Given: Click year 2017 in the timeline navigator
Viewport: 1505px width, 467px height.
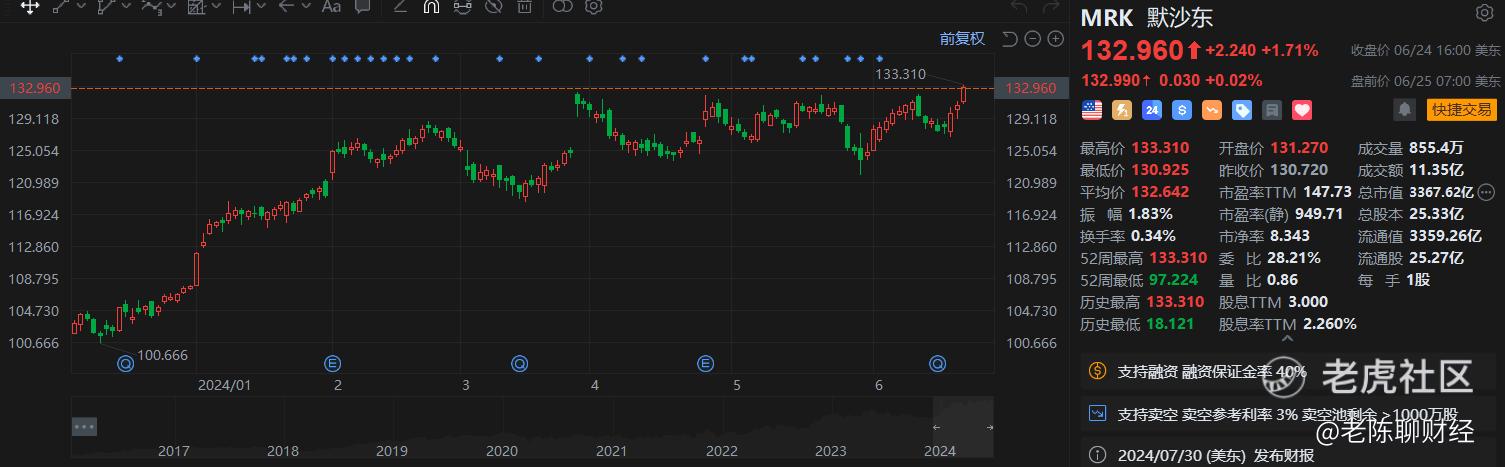Looking at the screenshot, I should click(174, 451).
